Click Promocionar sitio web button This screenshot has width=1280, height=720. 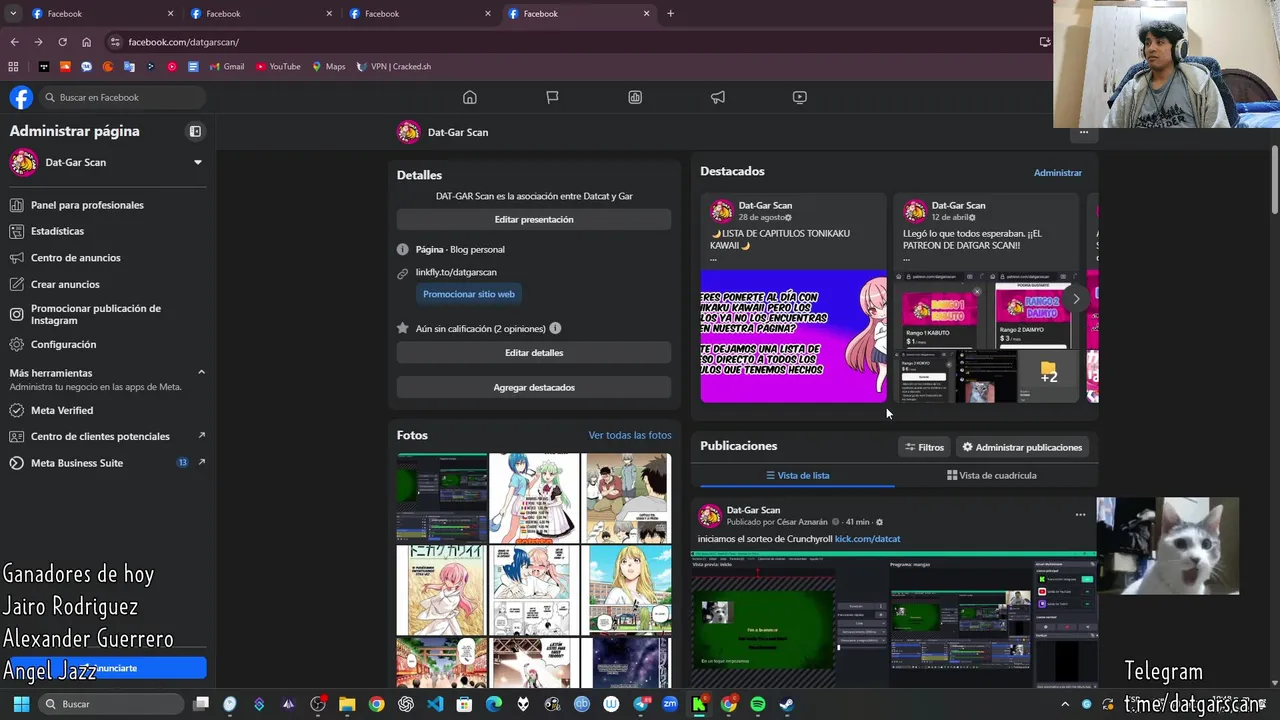point(468,294)
